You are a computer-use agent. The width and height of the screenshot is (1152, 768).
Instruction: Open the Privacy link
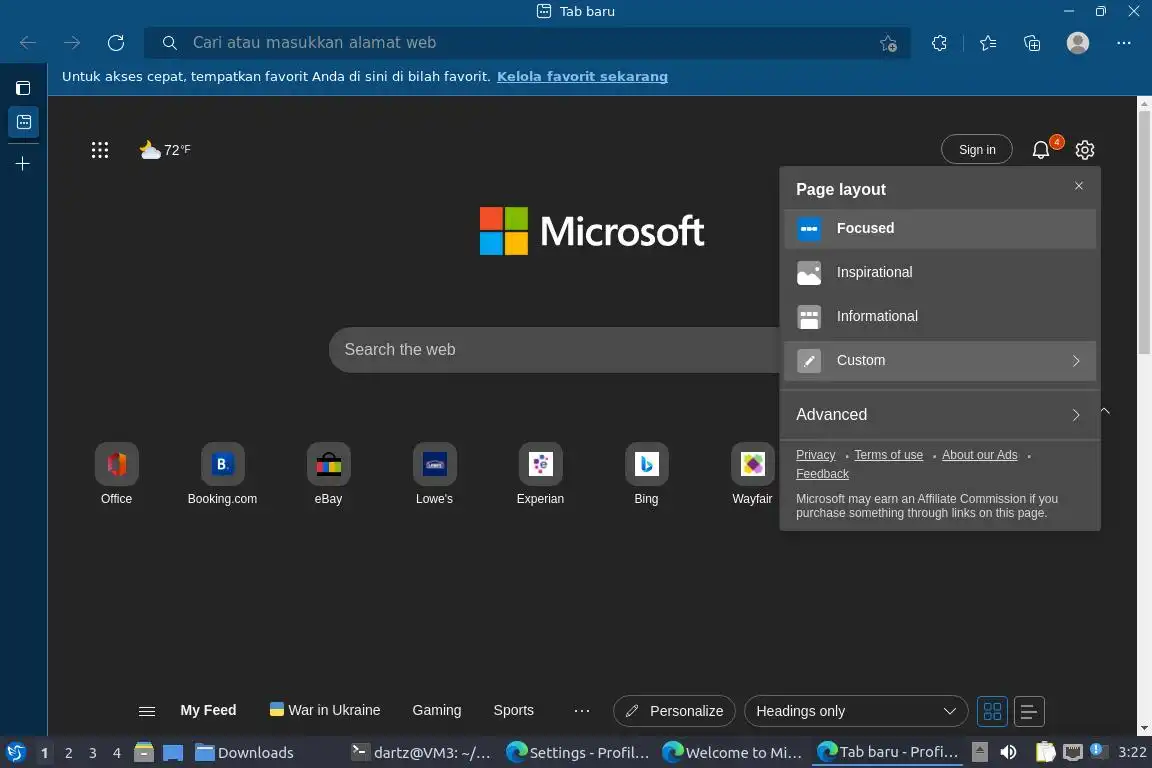(x=816, y=455)
